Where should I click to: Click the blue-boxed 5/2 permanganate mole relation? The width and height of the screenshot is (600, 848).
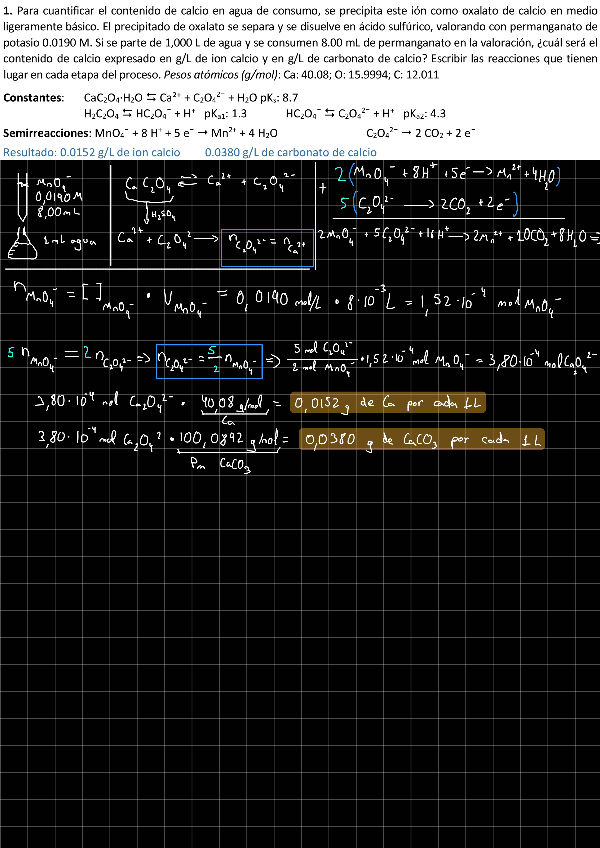(209, 361)
